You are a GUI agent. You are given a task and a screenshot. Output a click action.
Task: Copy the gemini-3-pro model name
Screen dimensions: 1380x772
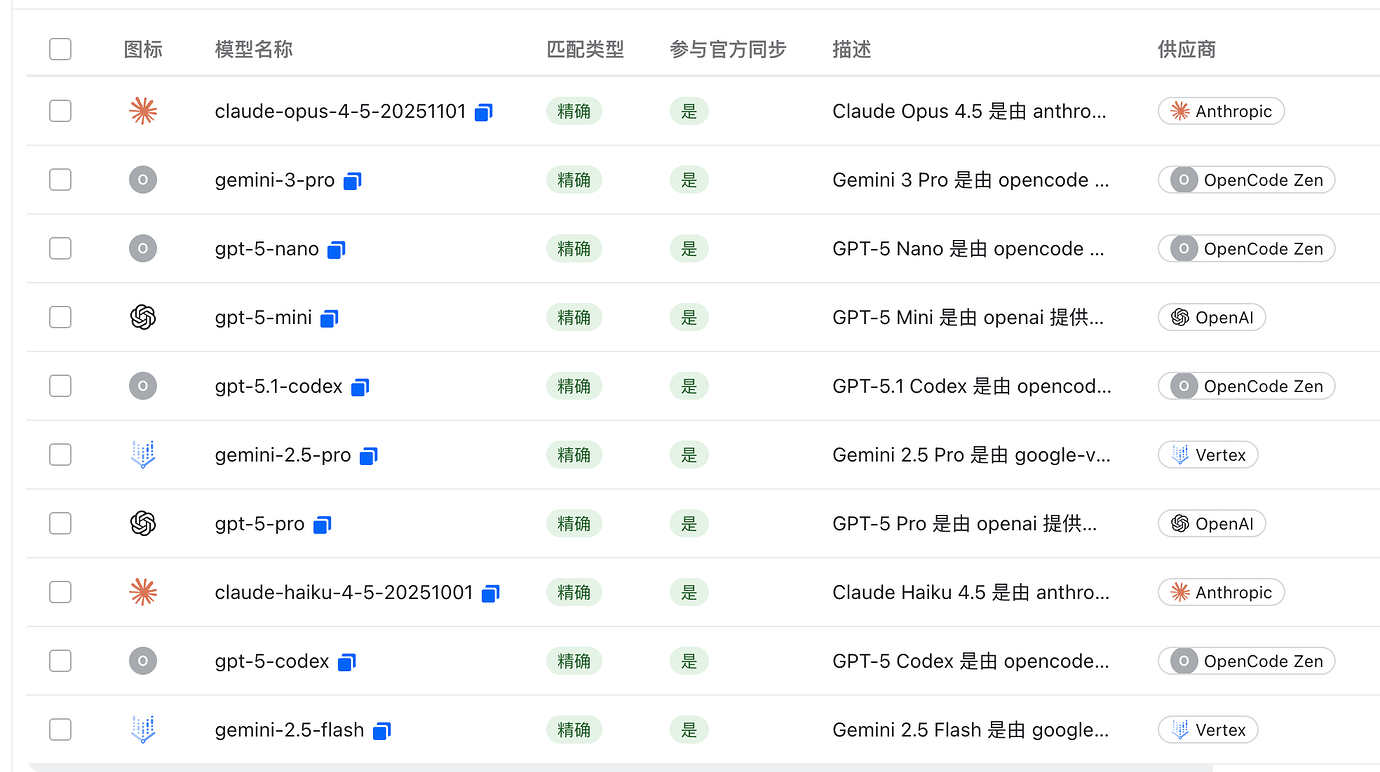coord(352,181)
